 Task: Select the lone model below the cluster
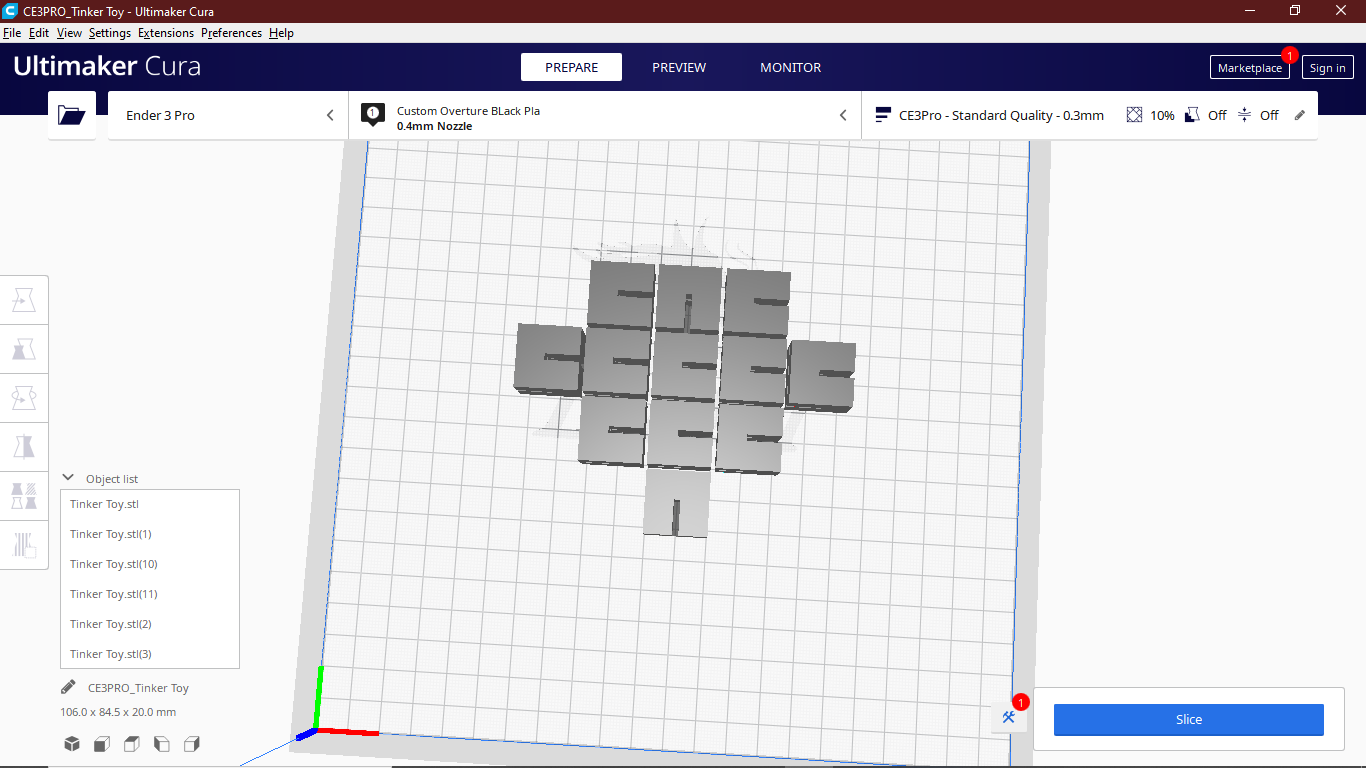[676, 503]
